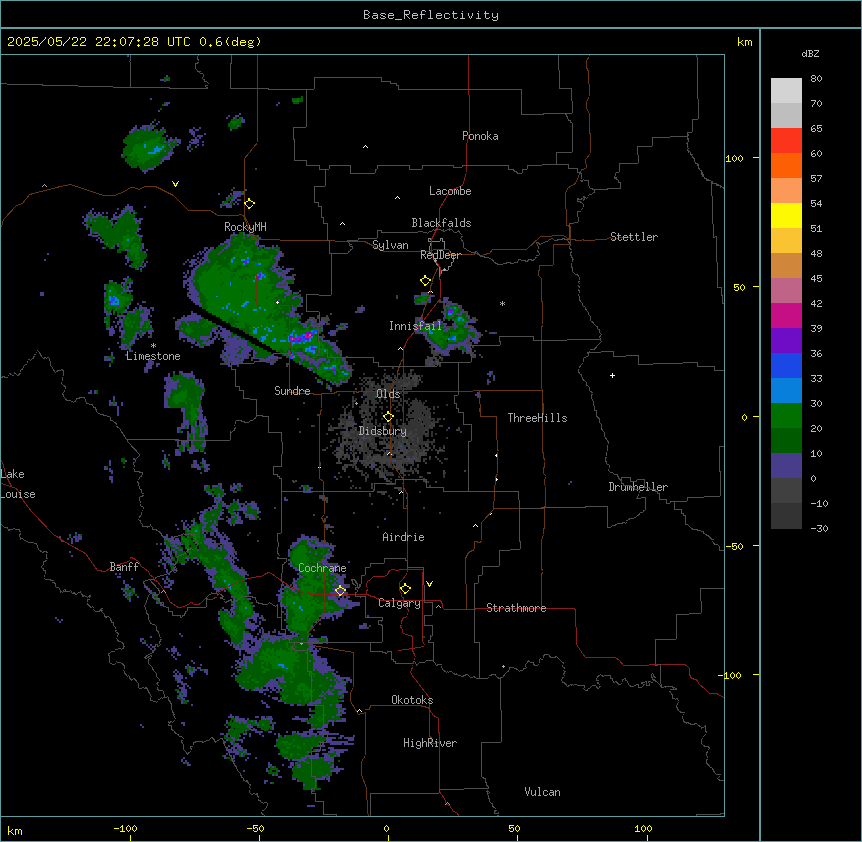Choose the blue 33-36 dBZ legend swatch
The width and height of the screenshot is (862, 842).
point(786,365)
